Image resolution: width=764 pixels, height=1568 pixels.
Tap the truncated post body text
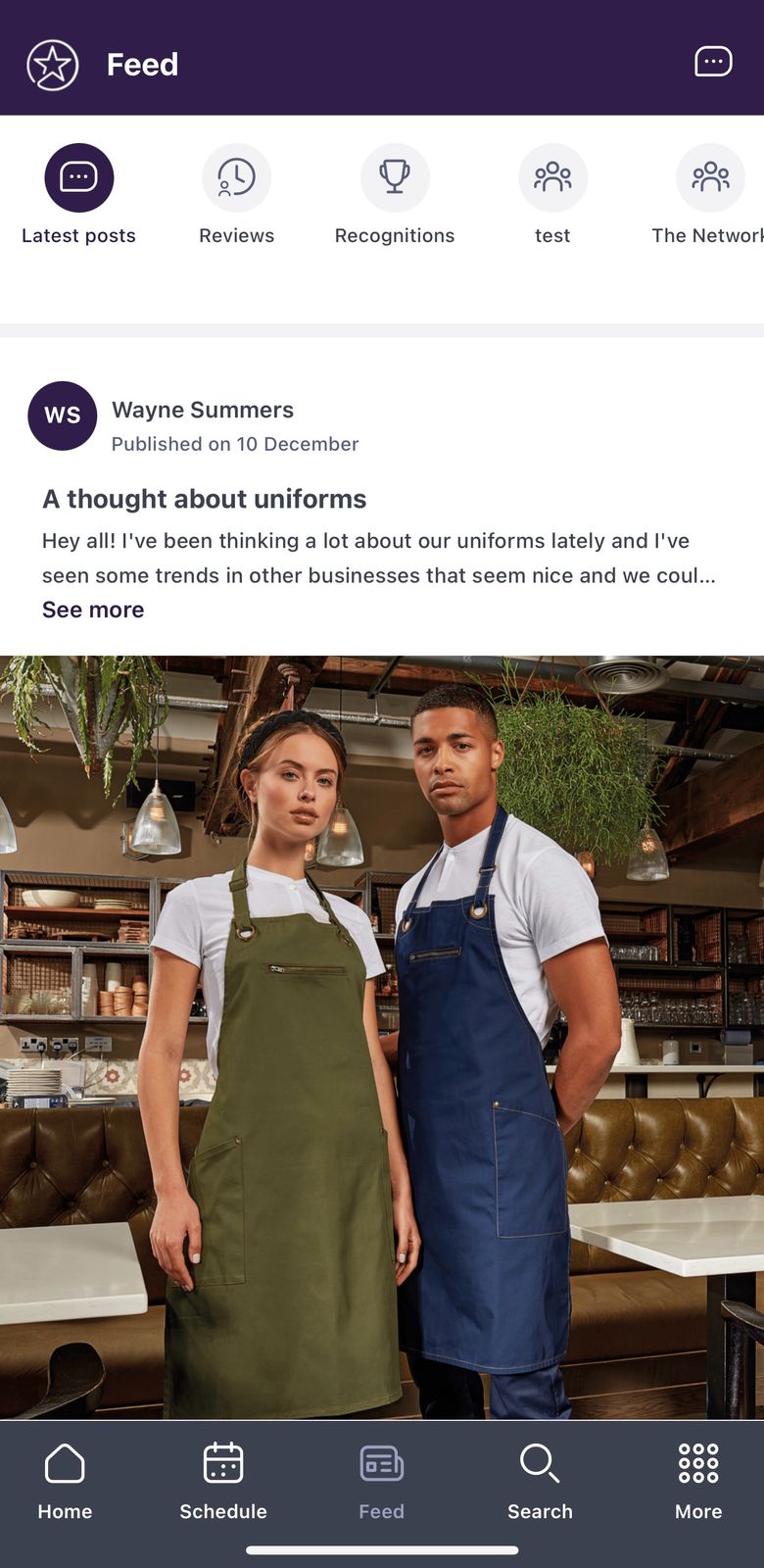pos(379,558)
